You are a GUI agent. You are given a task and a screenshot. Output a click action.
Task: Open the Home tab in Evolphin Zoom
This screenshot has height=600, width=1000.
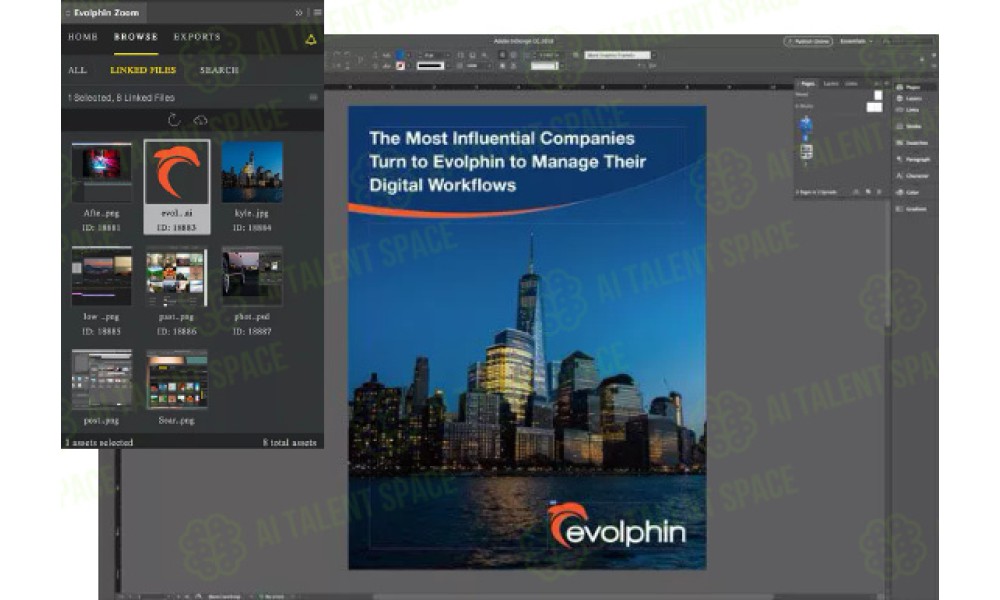click(x=83, y=37)
